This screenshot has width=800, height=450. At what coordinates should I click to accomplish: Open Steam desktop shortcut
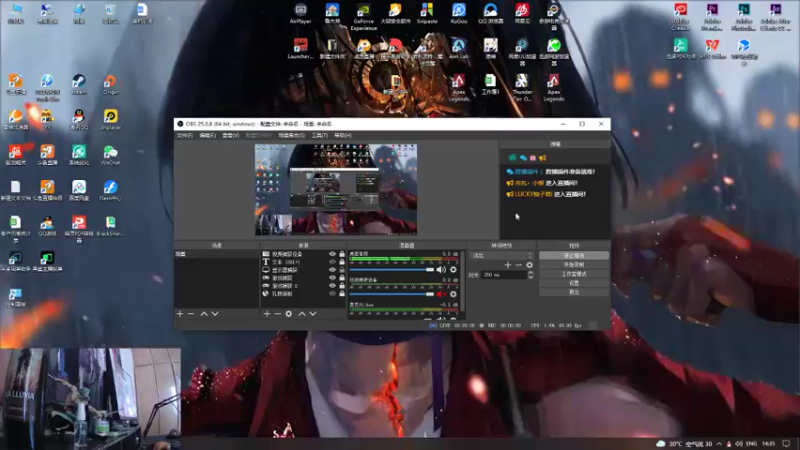tap(79, 85)
